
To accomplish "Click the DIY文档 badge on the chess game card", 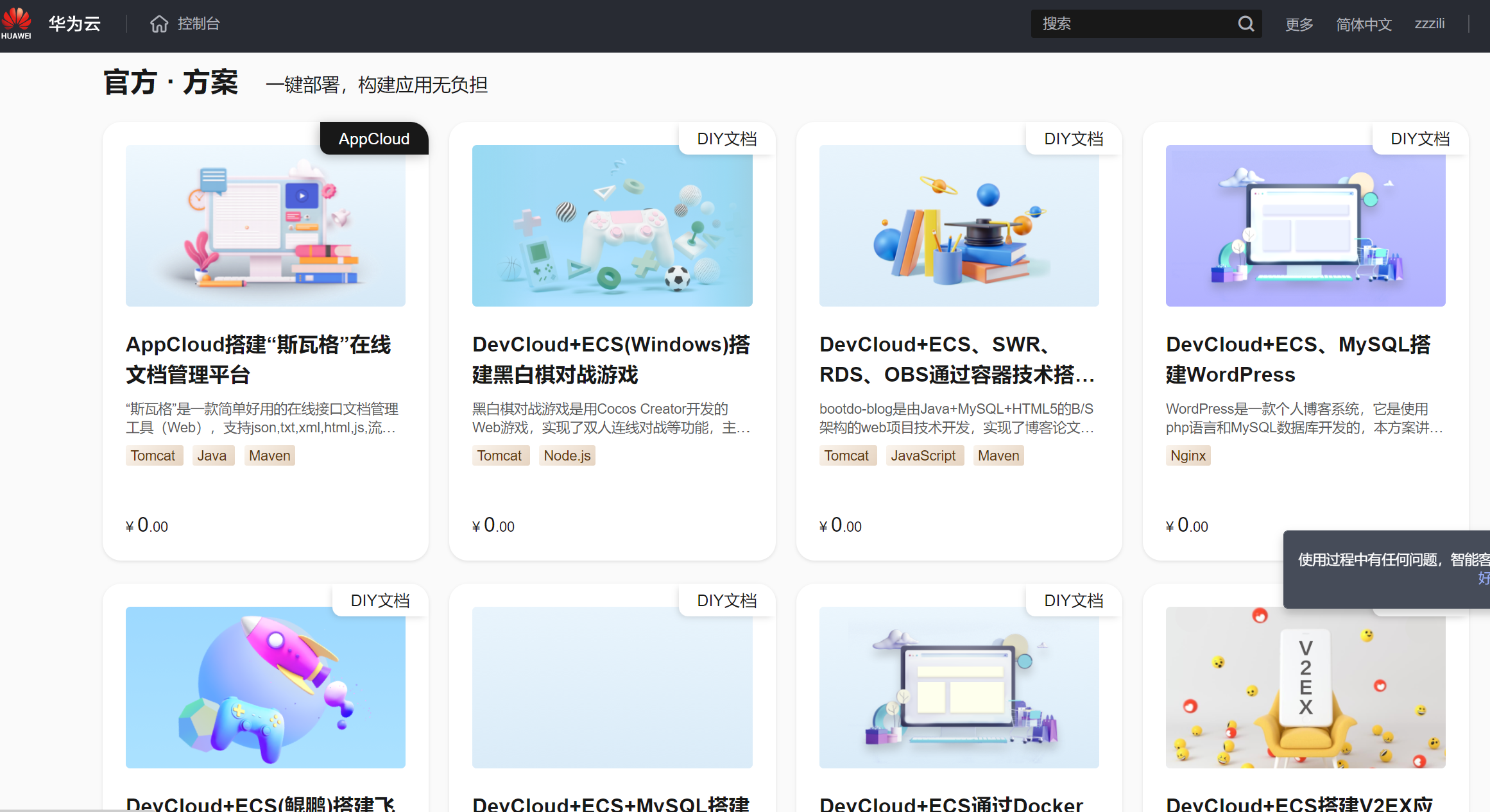I will [x=727, y=139].
